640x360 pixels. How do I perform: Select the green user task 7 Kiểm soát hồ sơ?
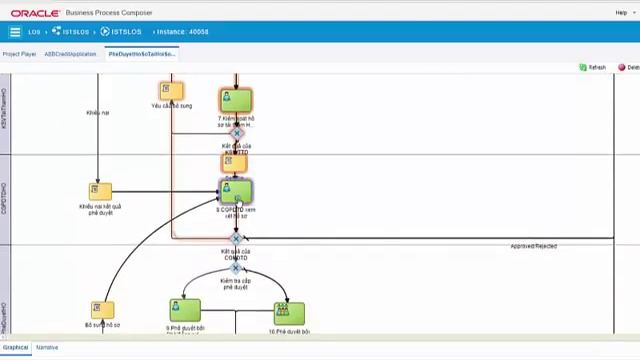(x=236, y=100)
